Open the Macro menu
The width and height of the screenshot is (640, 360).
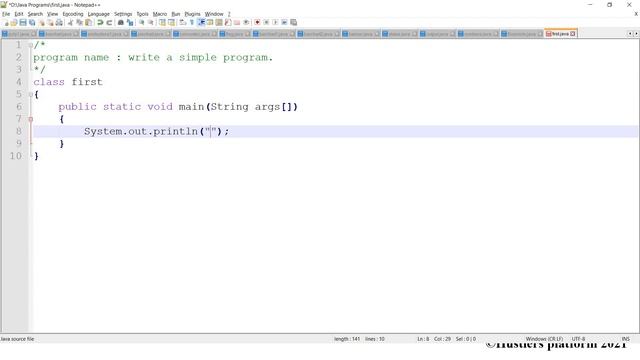pos(160,14)
